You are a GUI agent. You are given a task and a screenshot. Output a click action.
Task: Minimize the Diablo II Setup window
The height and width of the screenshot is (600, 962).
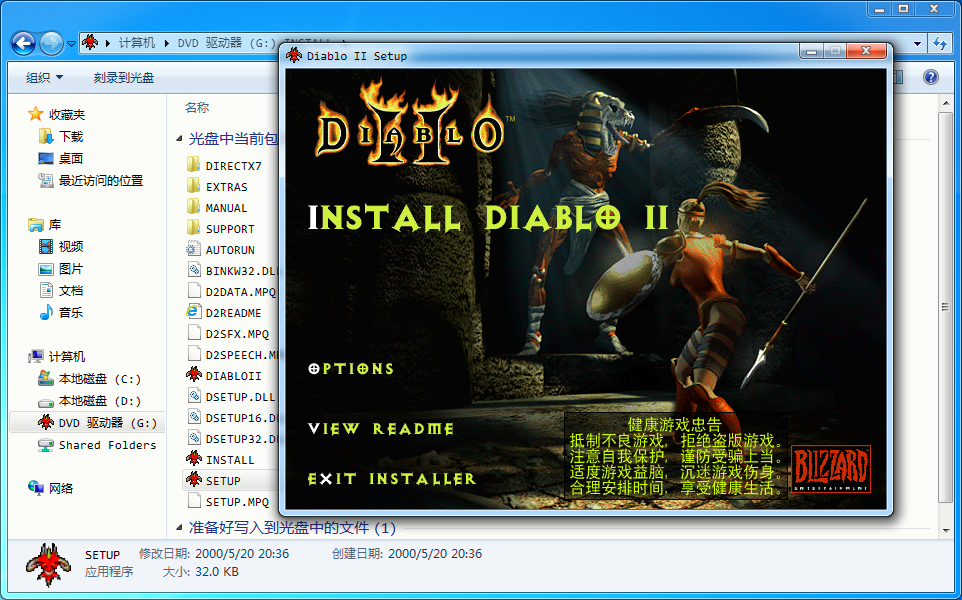pyautogui.click(x=811, y=52)
